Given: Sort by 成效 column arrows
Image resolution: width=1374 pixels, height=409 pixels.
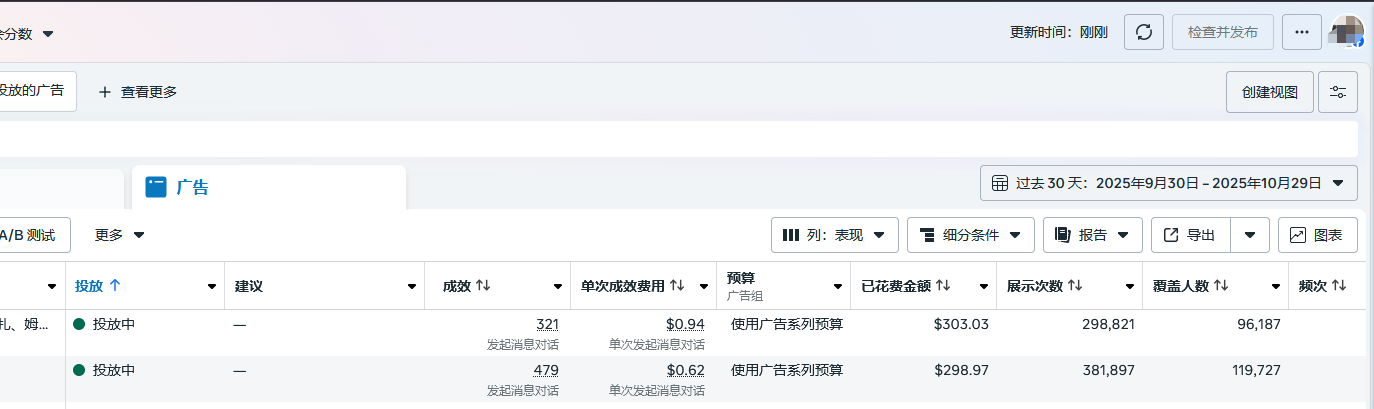Looking at the screenshot, I should click(x=483, y=286).
